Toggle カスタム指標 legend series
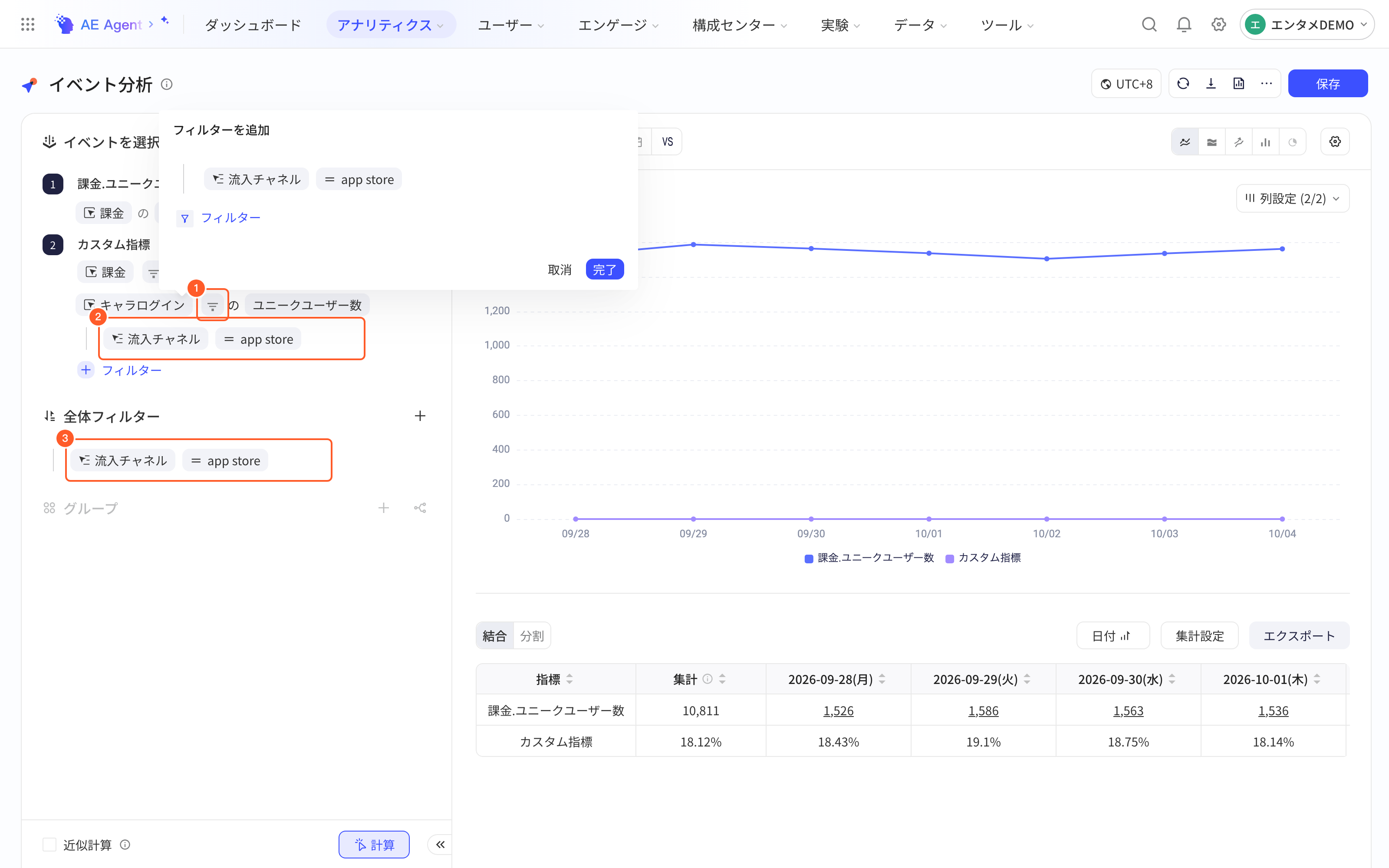1389x868 pixels. (x=983, y=557)
